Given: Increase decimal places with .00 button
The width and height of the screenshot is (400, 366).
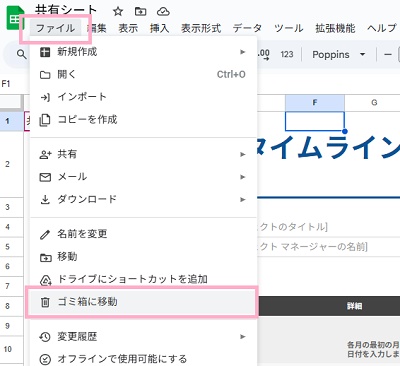Looking at the screenshot, I should 263,54.
